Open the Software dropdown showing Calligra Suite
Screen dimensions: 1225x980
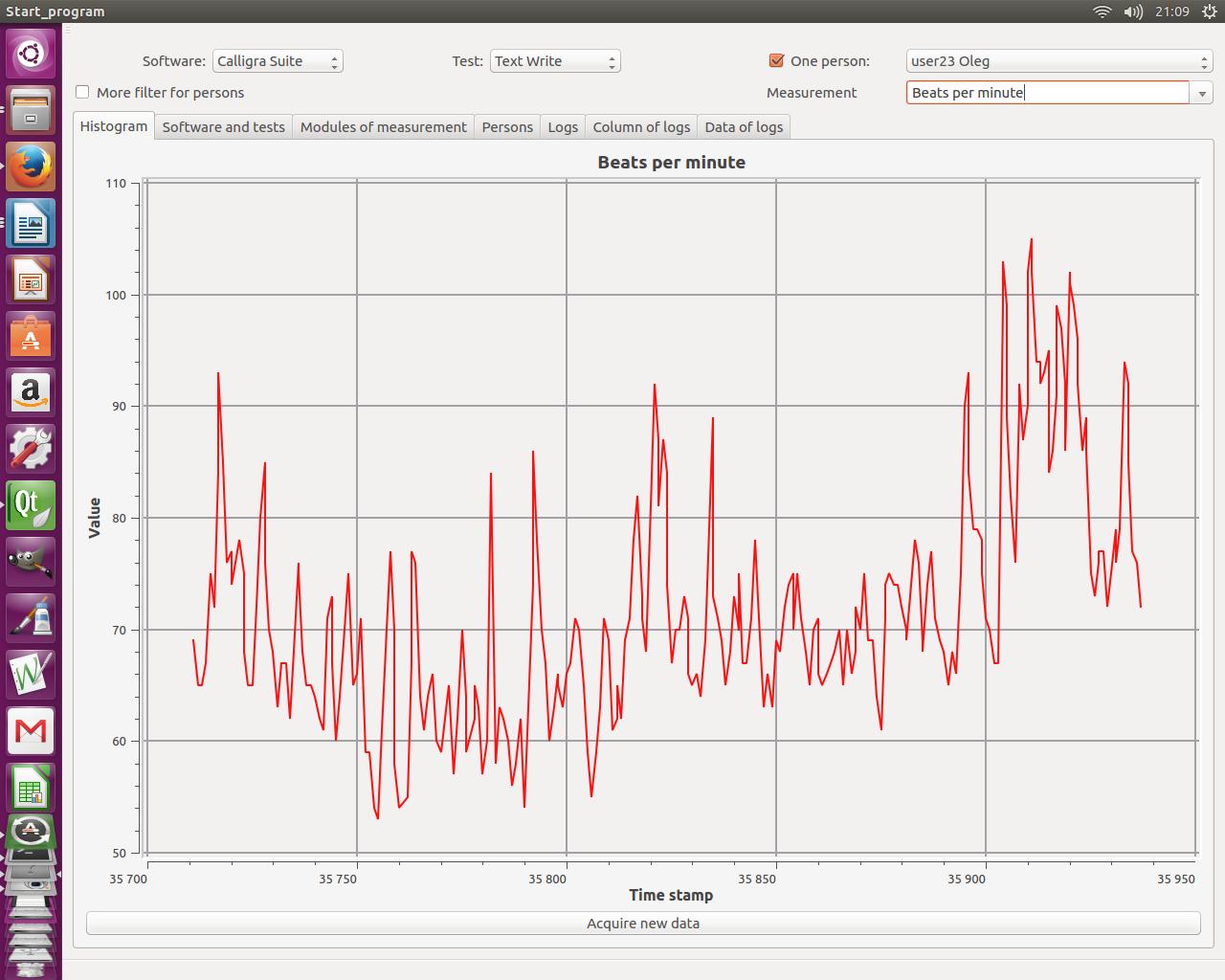click(278, 61)
